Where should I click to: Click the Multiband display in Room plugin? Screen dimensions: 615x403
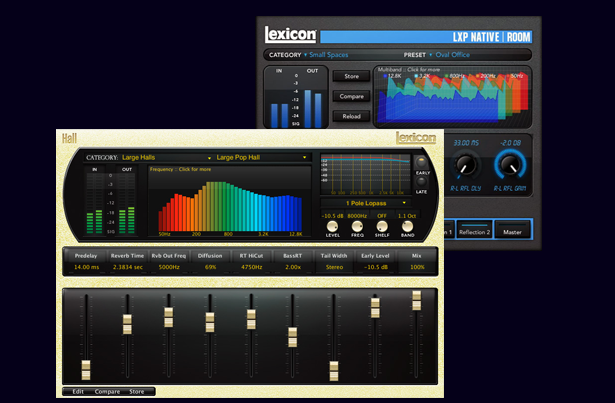[x=452, y=97]
